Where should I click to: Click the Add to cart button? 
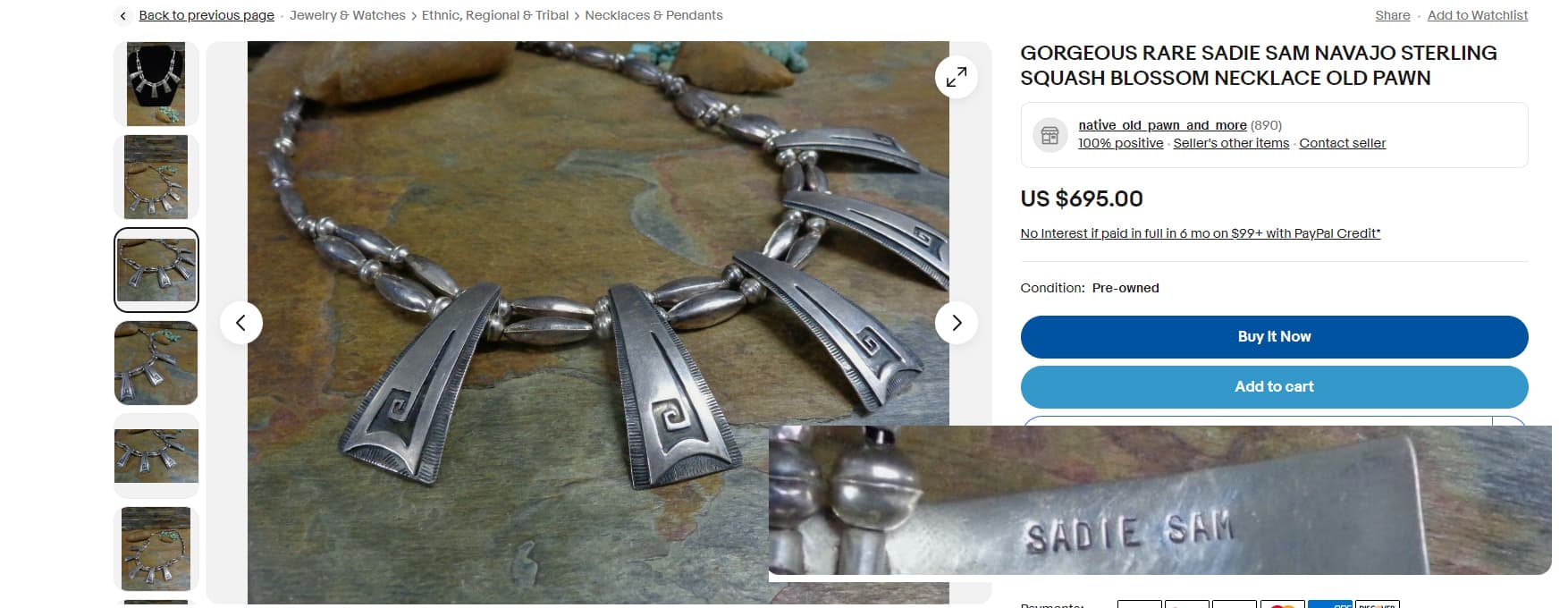(1274, 387)
